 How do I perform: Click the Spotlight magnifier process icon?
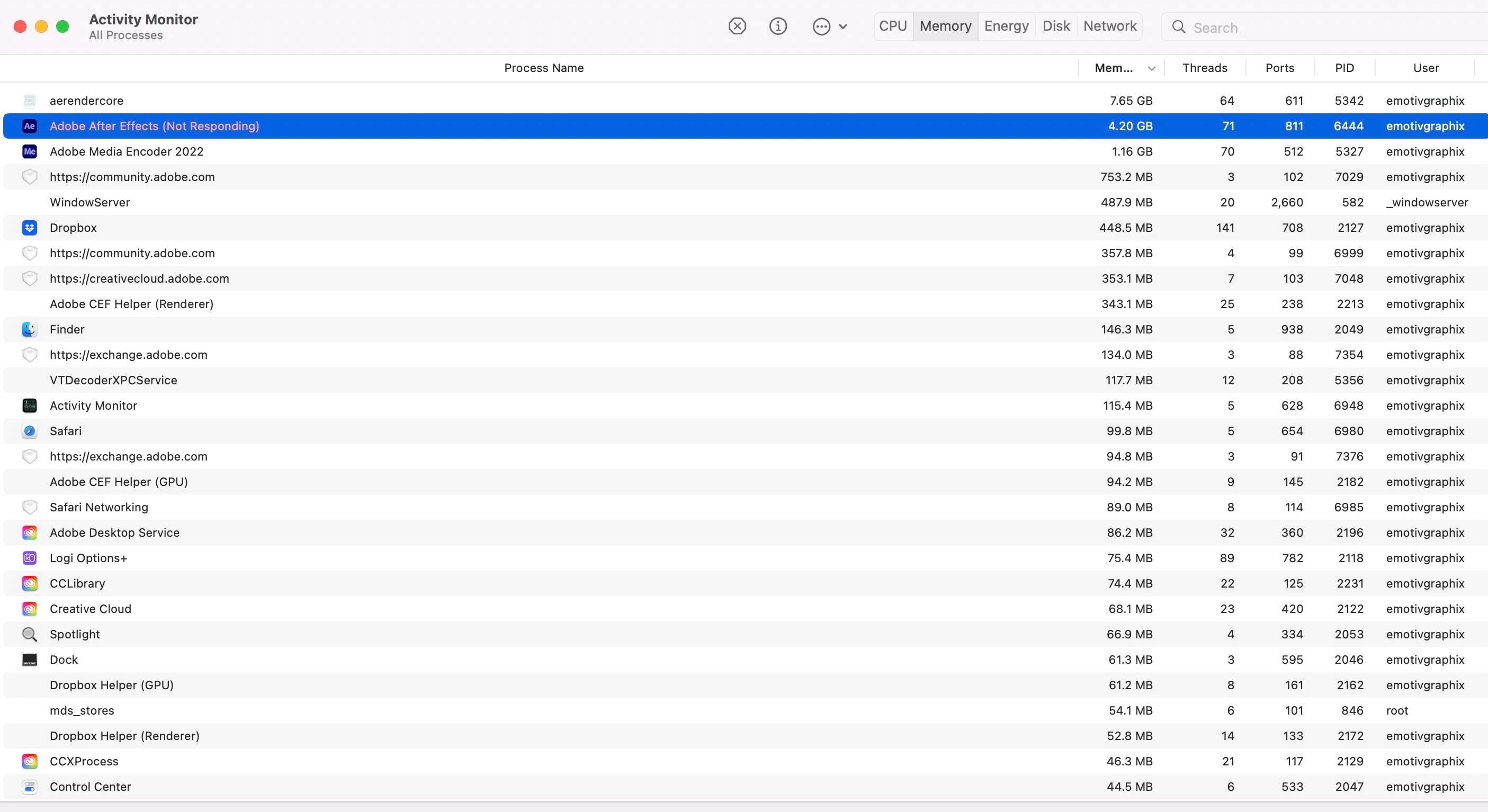point(30,634)
